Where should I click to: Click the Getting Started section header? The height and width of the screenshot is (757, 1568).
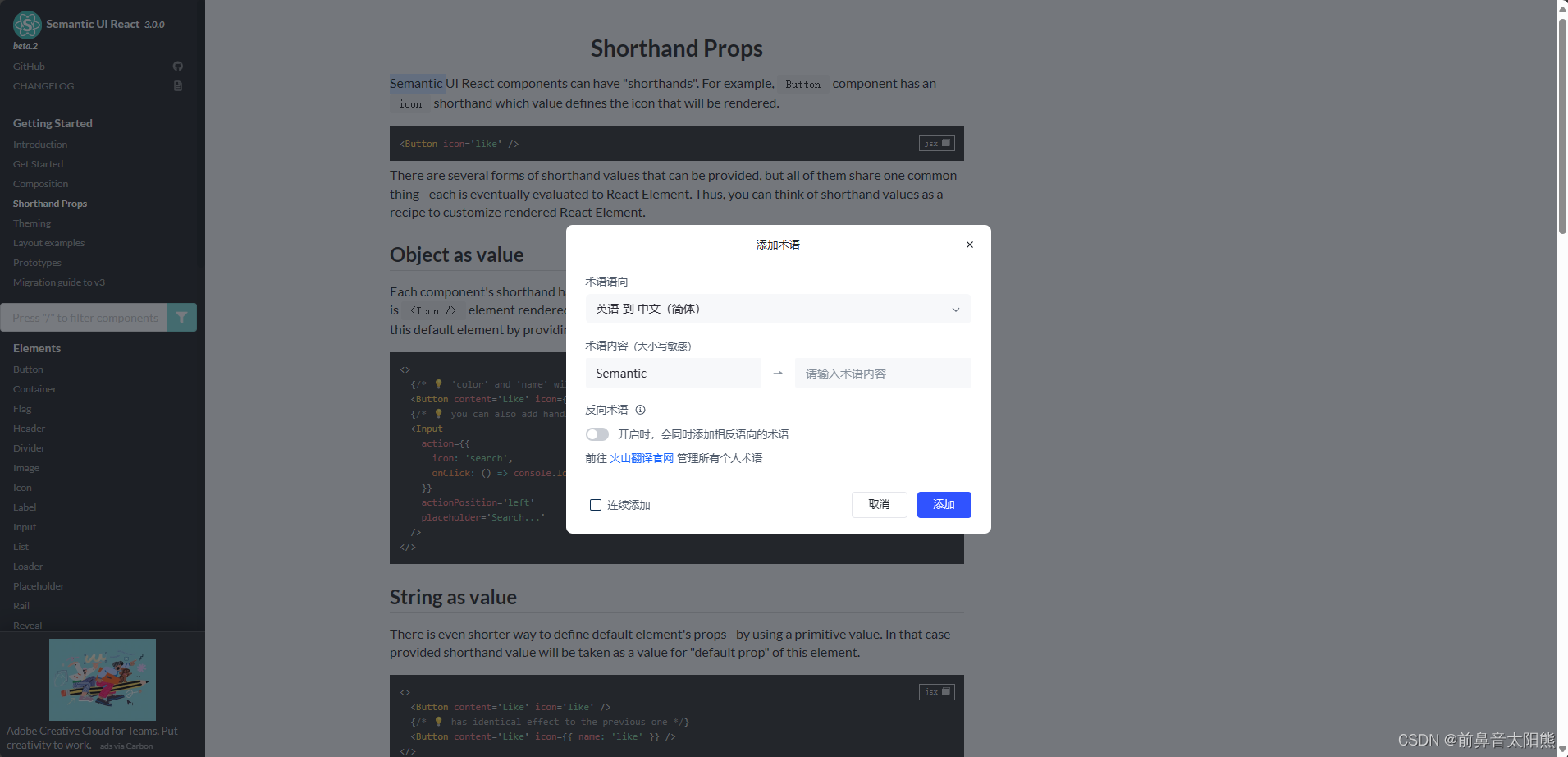point(53,123)
